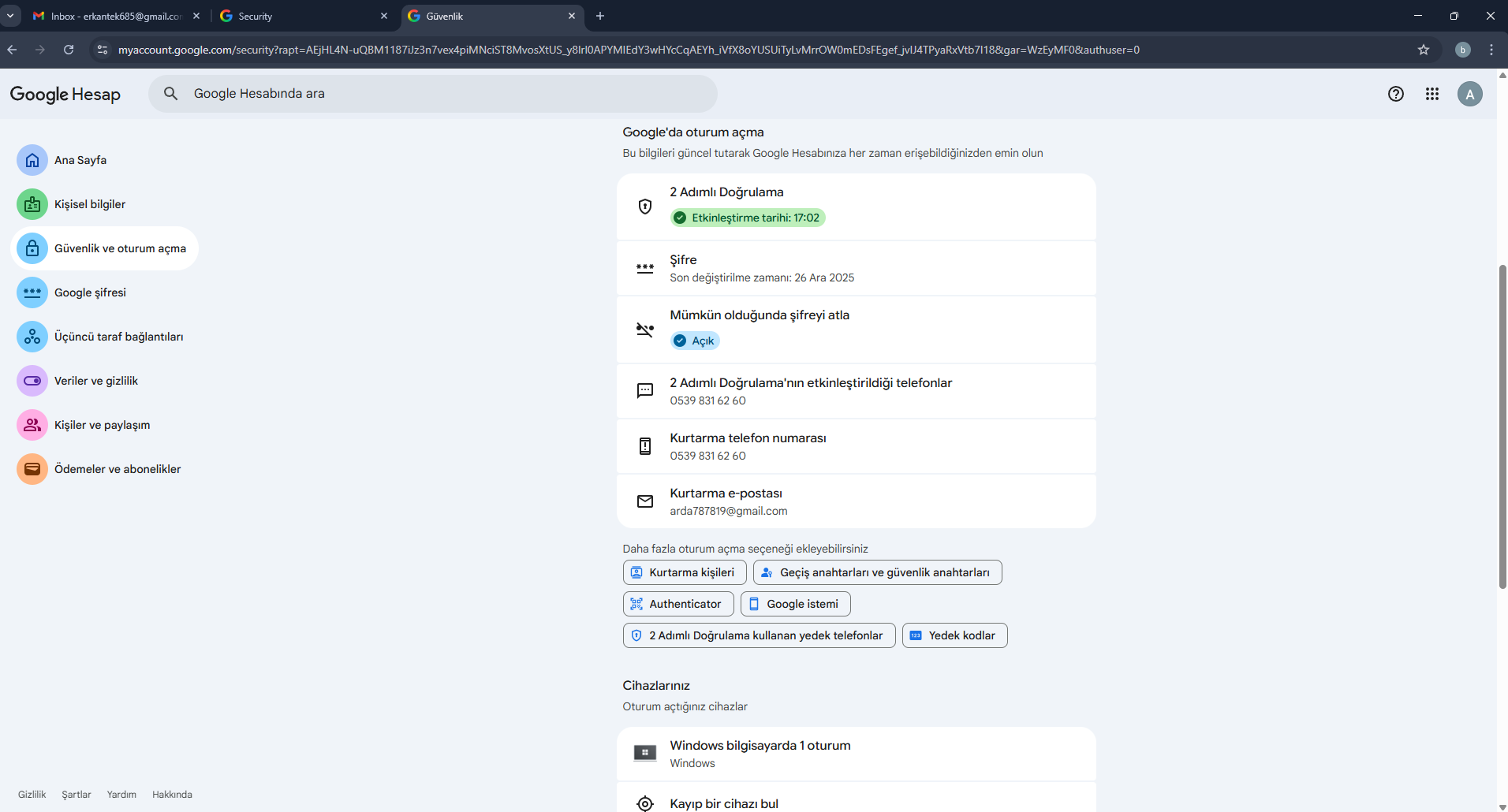Image resolution: width=1508 pixels, height=812 pixels.
Task: Click the Google Hesap logo
Action: tap(65, 95)
